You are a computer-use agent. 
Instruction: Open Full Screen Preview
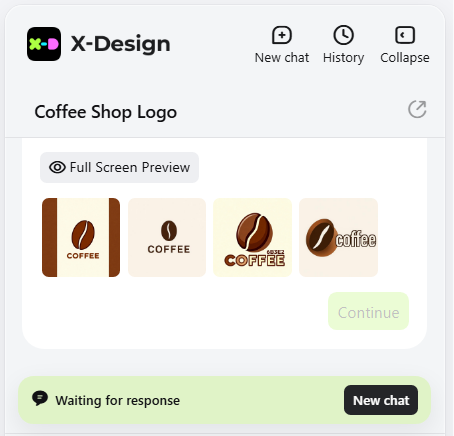click(119, 167)
